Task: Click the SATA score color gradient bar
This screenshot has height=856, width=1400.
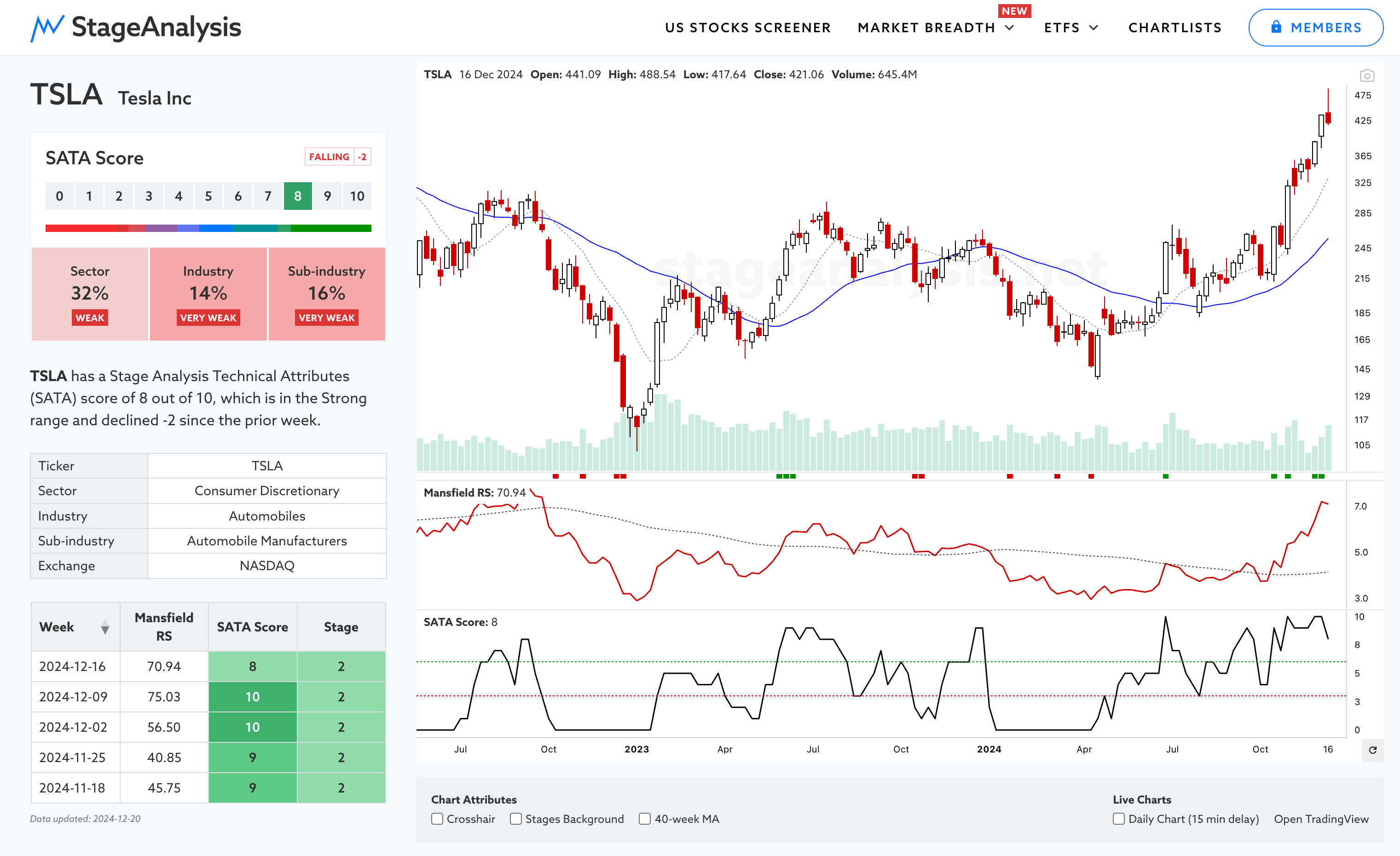Action: pyautogui.click(x=208, y=228)
